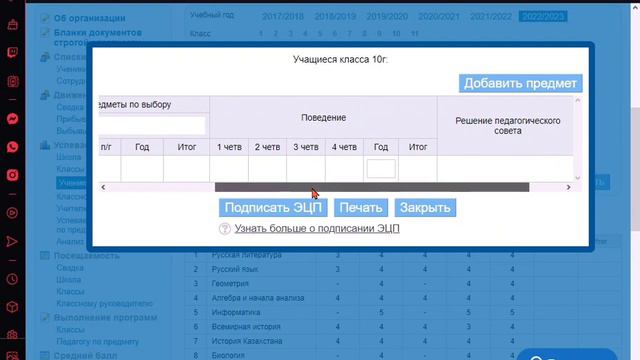Click the Год input box under Поведение
The height and width of the screenshot is (360, 640).
(381, 169)
